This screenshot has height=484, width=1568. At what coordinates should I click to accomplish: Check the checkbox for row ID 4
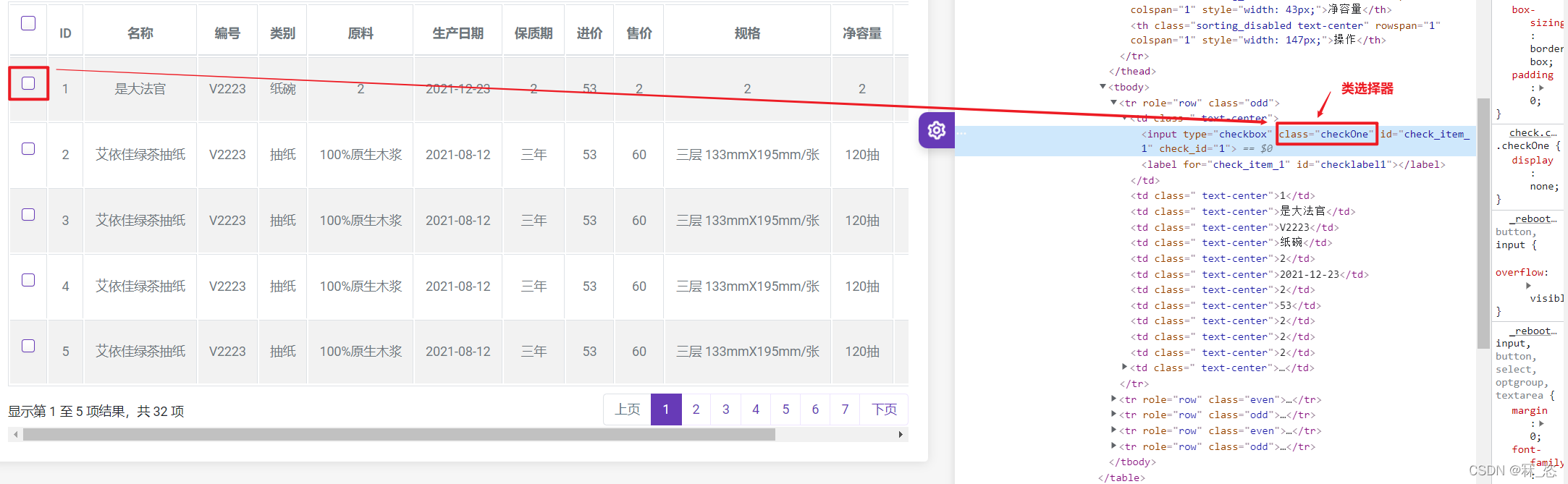pyautogui.click(x=28, y=280)
